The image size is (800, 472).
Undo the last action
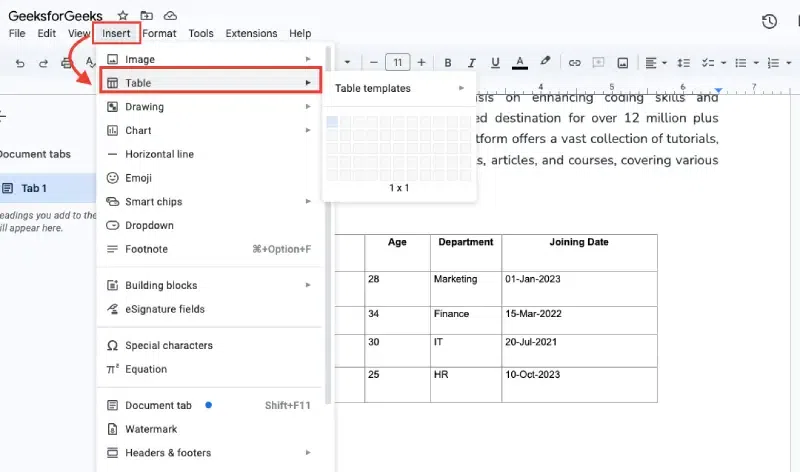(x=20, y=63)
